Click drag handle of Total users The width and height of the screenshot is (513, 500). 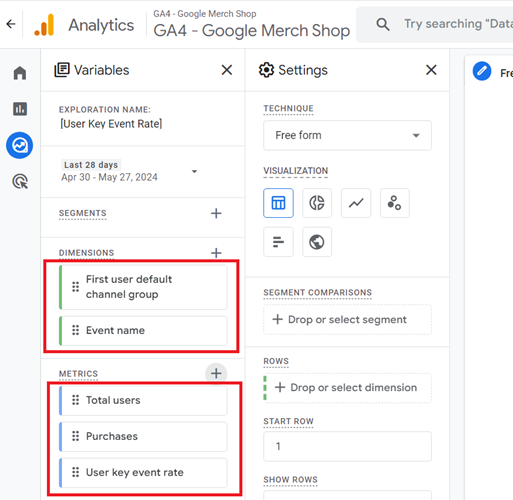76,400
